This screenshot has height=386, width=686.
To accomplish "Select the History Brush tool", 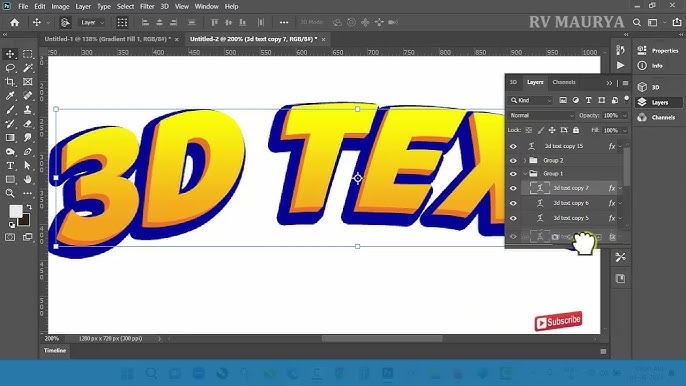I will coord(10,124).
